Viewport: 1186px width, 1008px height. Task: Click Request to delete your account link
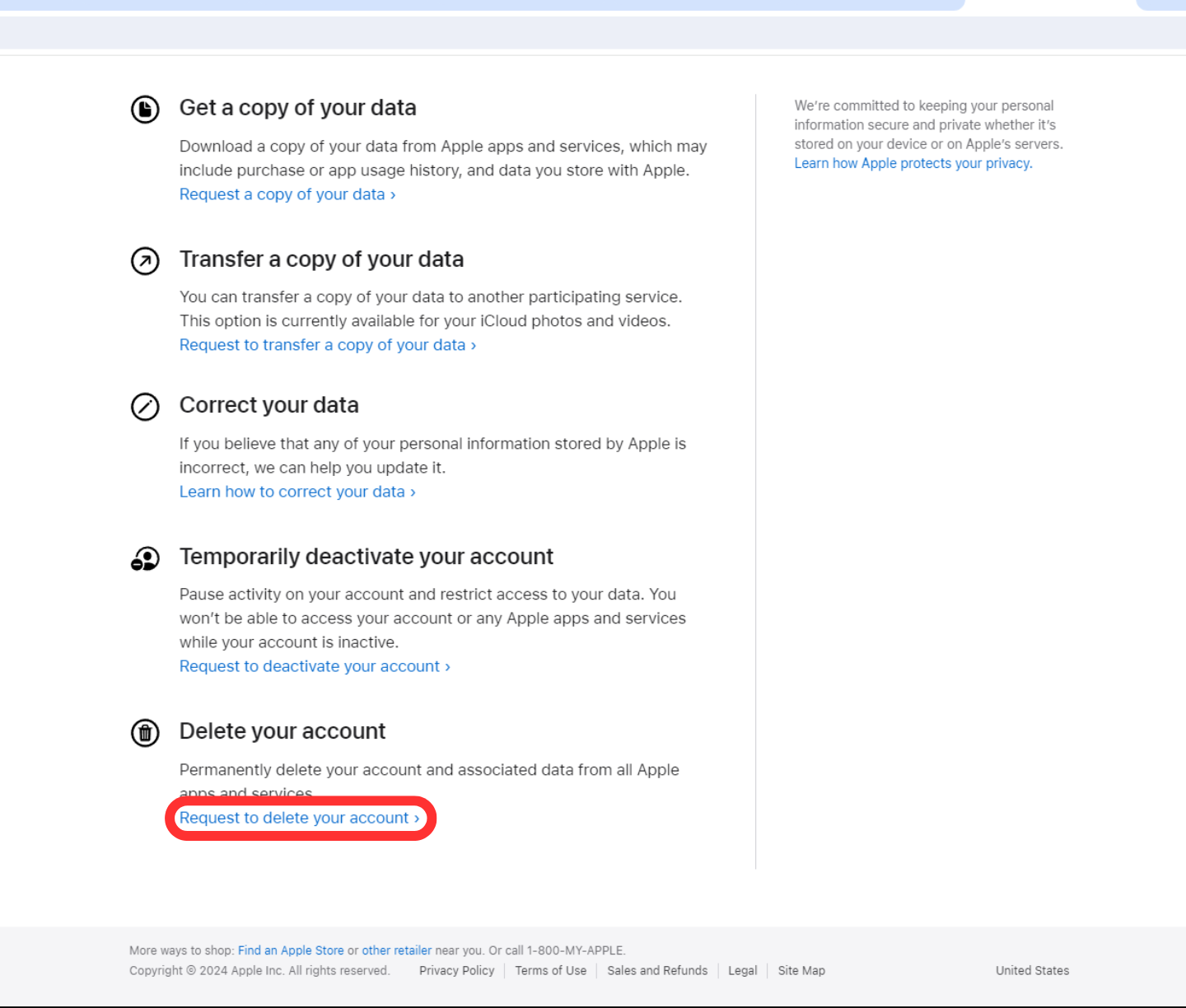[x=299, y=818]
